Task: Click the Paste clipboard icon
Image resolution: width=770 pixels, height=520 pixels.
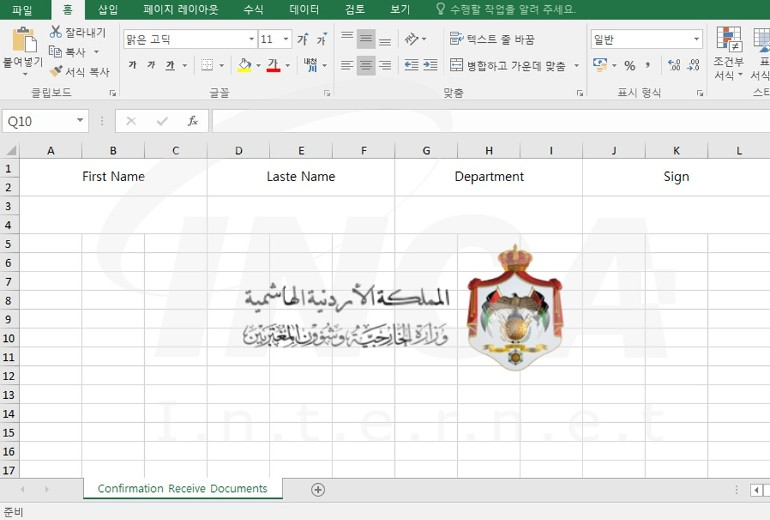Action: [x=24, y=40]
